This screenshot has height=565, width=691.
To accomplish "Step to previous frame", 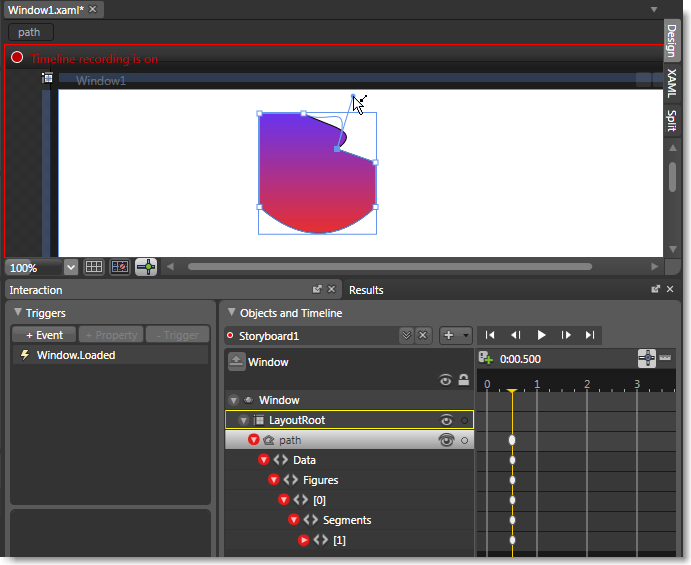I will 515,335.
